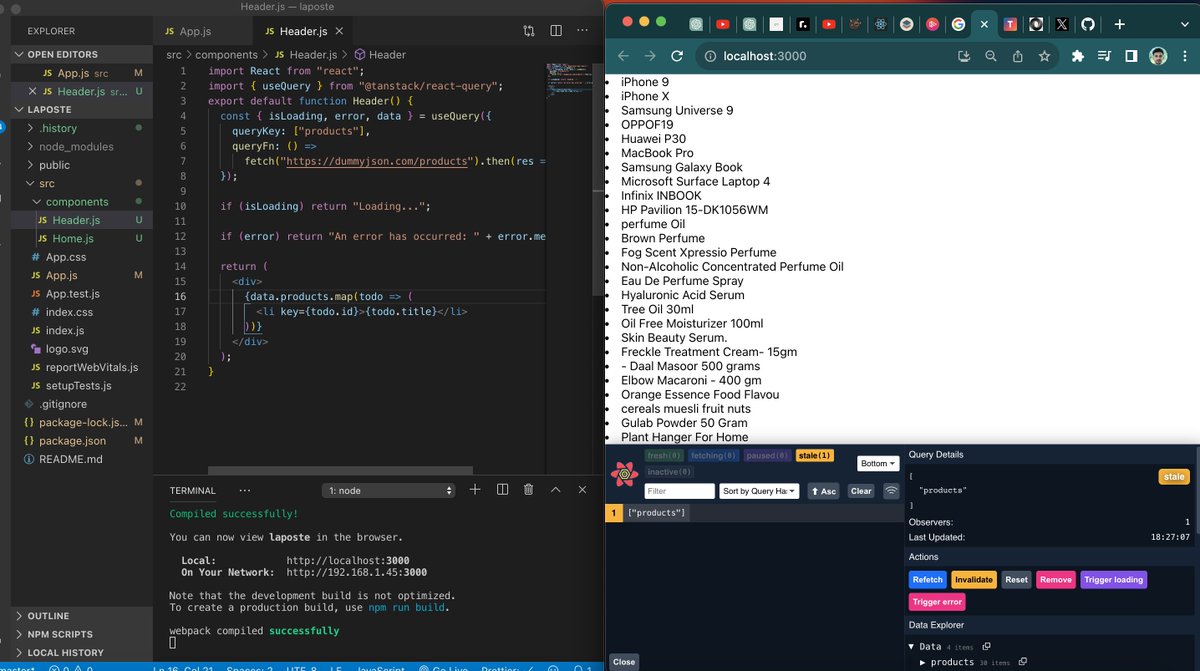Image resolution: width=1200 pixels, height=671 pixels.
Task: Switch to the Header.js editor tab
Action: (x=303, y=32)
